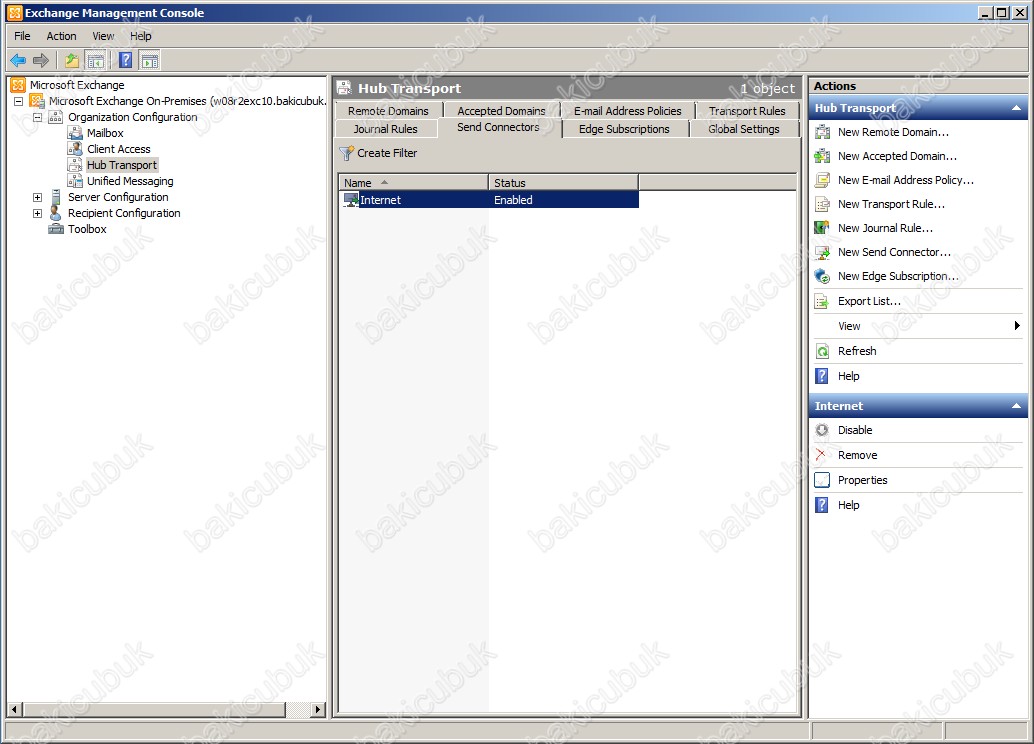Click the right scroll arrow in tree pane
The image size is (1034, 744).
[x=318, y=710]
